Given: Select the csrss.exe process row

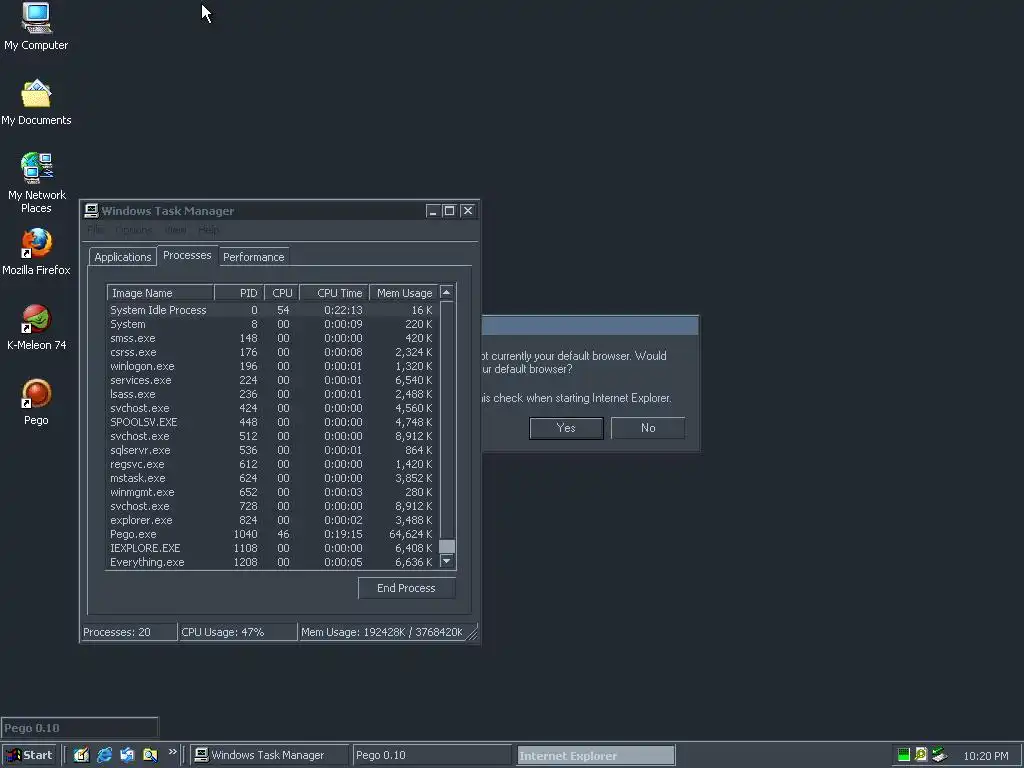Looking at the screenshot, I should click(x=272, y=352).
